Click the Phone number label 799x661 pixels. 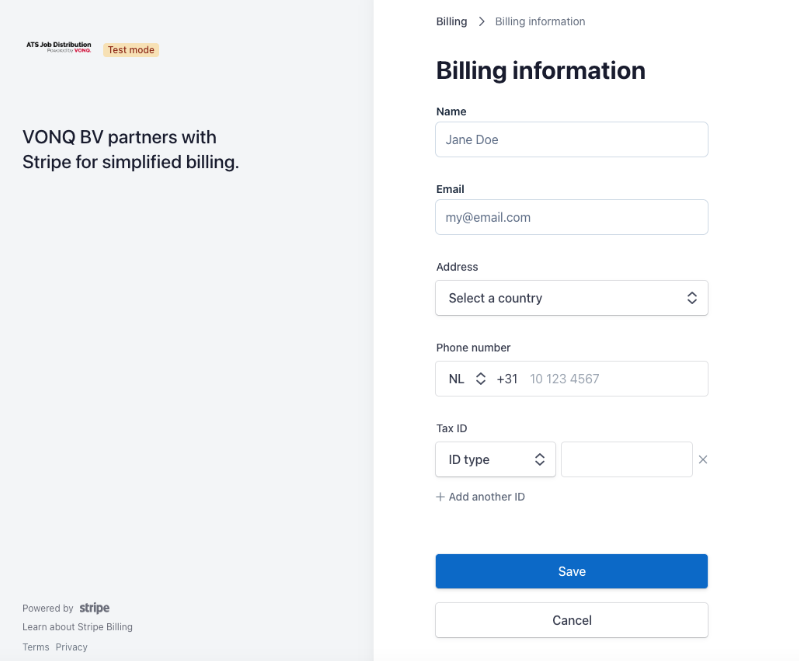[x=473, y=348]
